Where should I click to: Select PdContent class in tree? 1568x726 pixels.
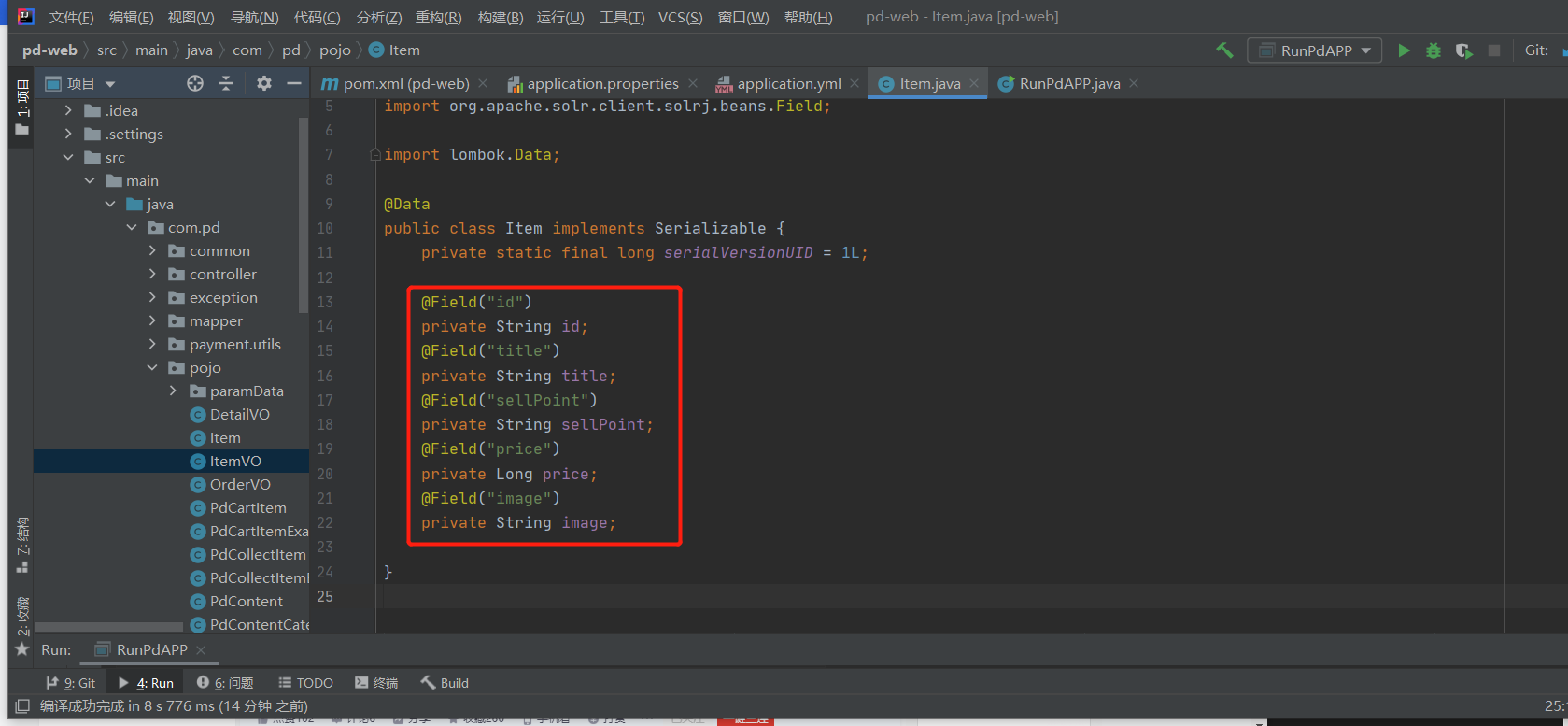click(236, 601)
